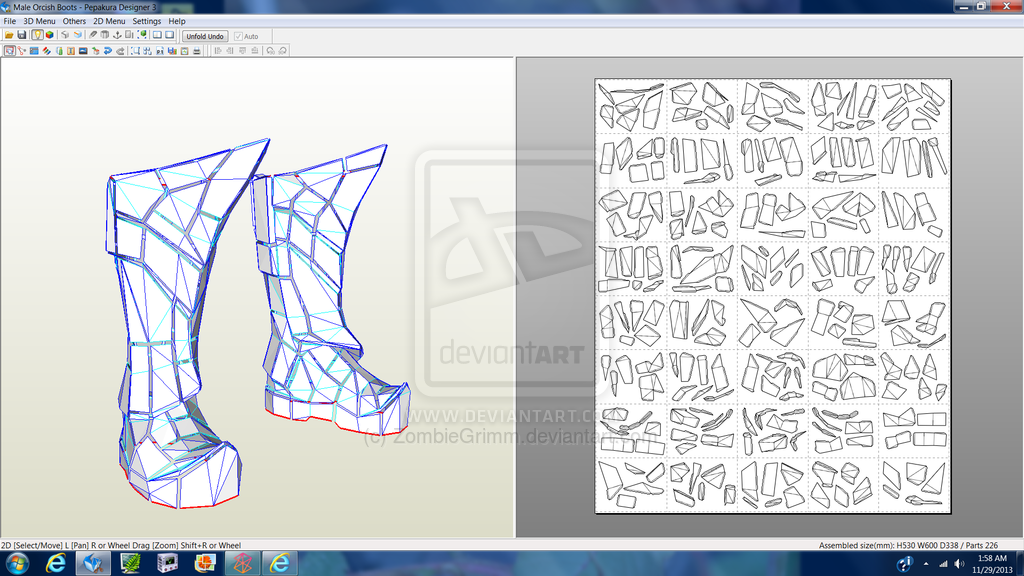Screen dimensions: 1024x576
Task: Click the grayed align-right icon
Action: [230, 50]
